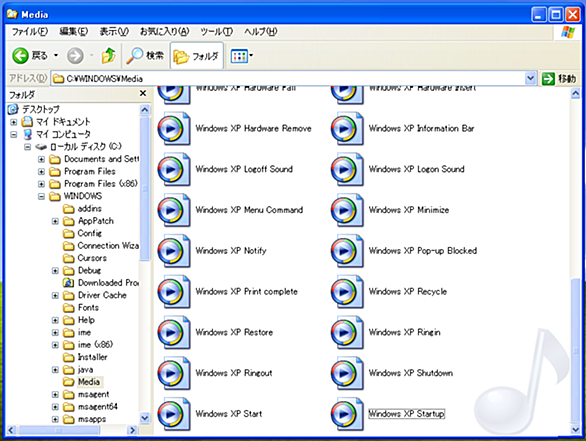
Task: Click the grayed Forward arrow icon
Action: click(x=75, y=56)
